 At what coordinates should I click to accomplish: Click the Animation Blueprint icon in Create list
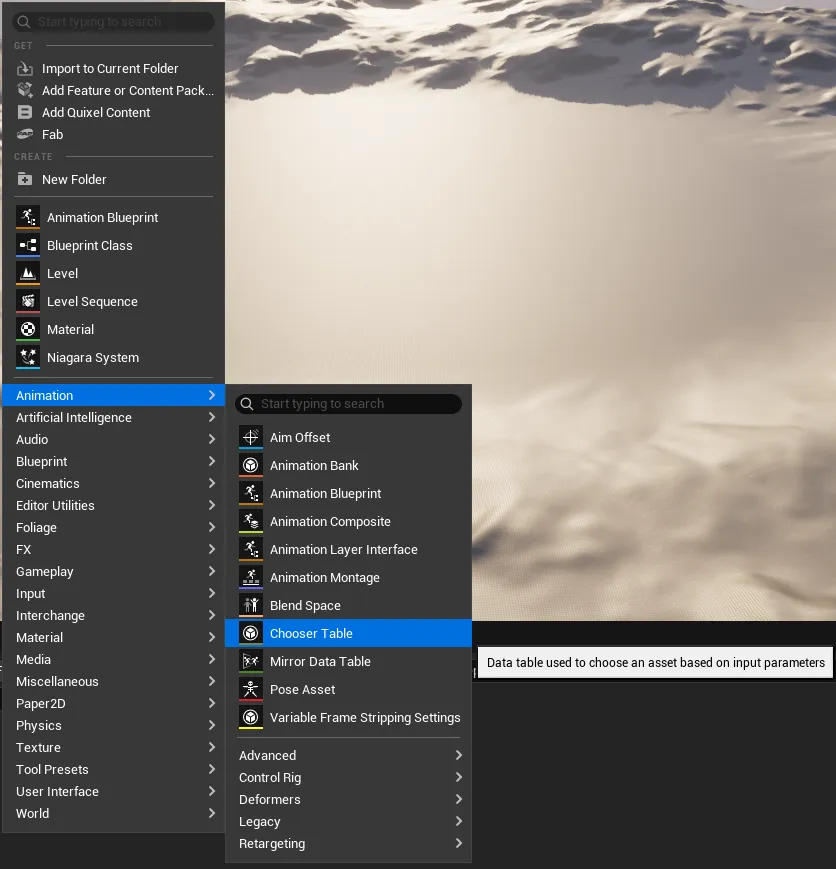click(x=28, y=217)
